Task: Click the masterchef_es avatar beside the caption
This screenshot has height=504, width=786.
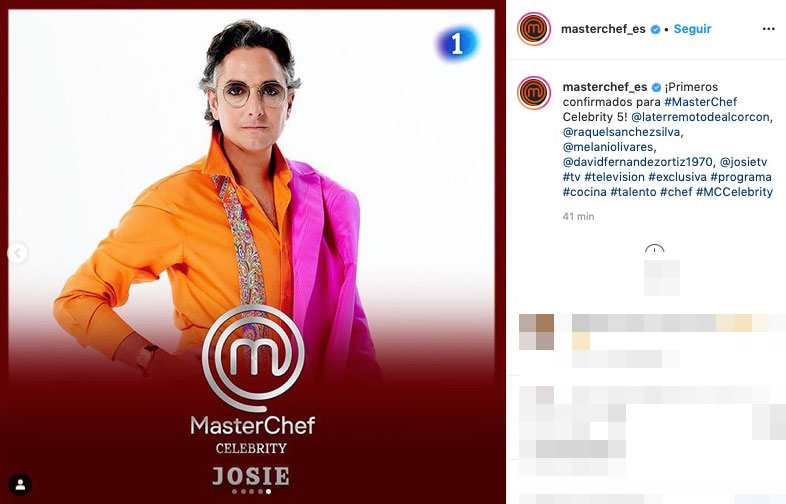Action: [x=534, y=93]
